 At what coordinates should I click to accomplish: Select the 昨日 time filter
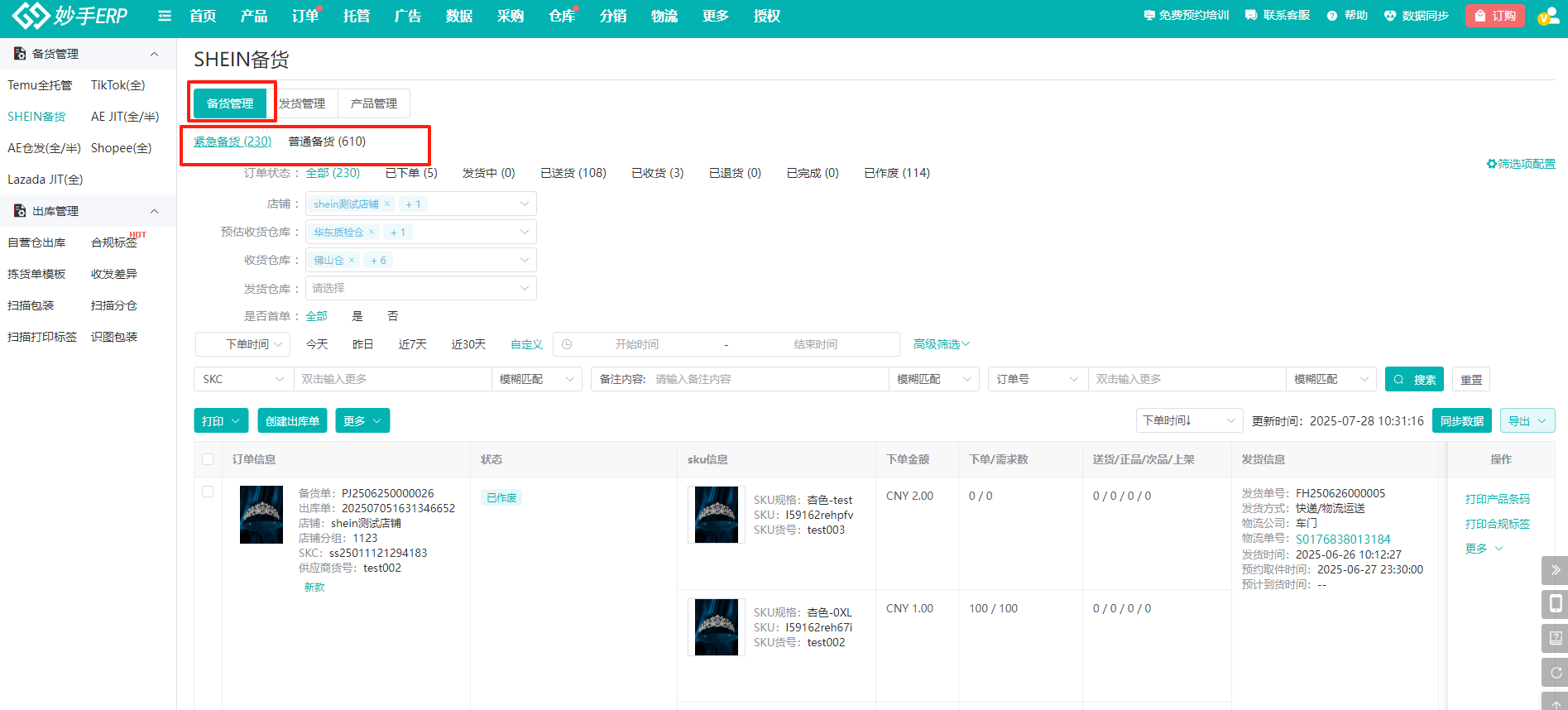[363, 344]
